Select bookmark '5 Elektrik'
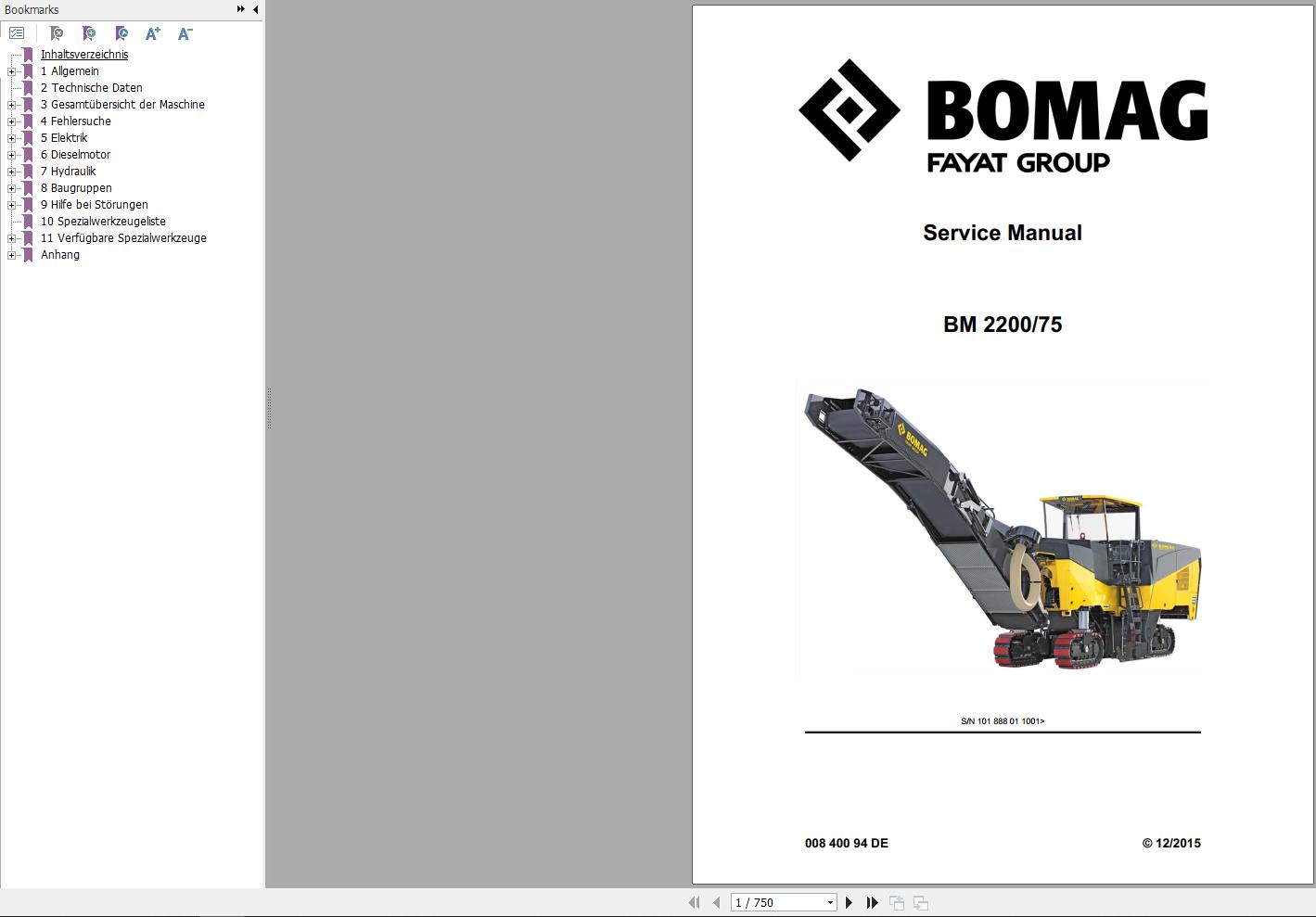This screenshot has height=917, width=1316. 64,138
